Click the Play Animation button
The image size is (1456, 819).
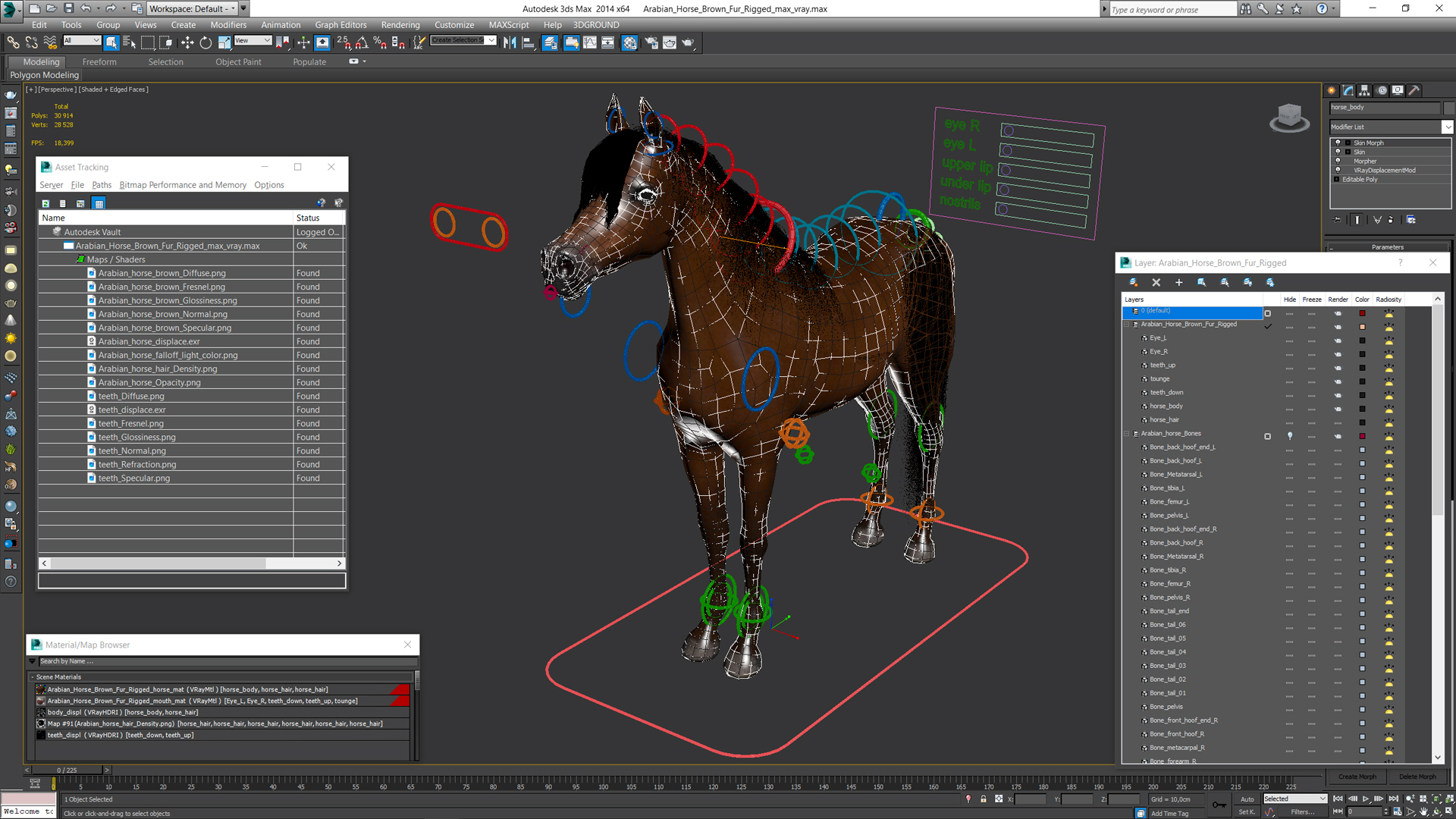[x=1366, y=799]
